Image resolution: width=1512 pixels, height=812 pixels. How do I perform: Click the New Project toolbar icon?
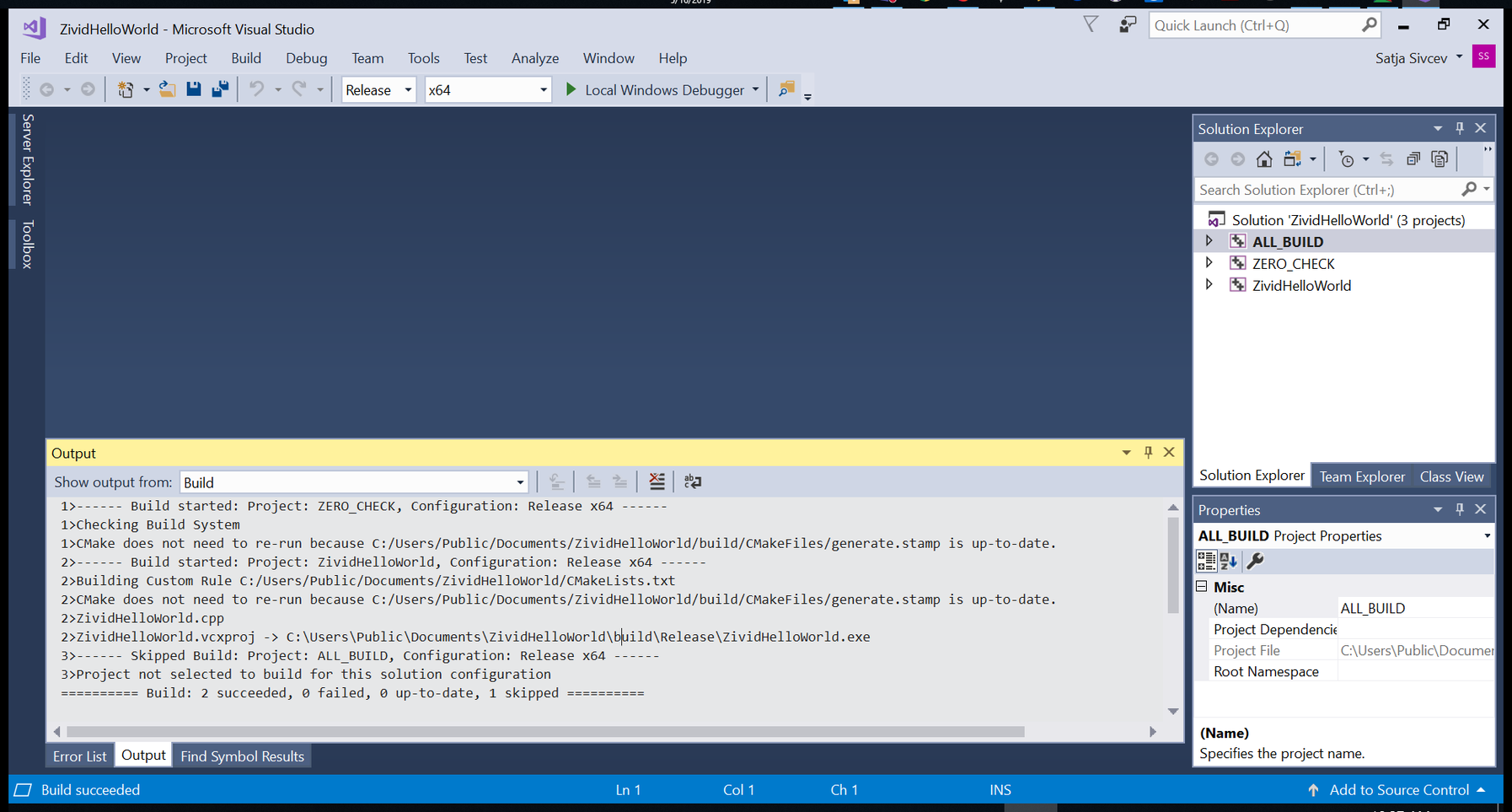(x=126, y=89)
